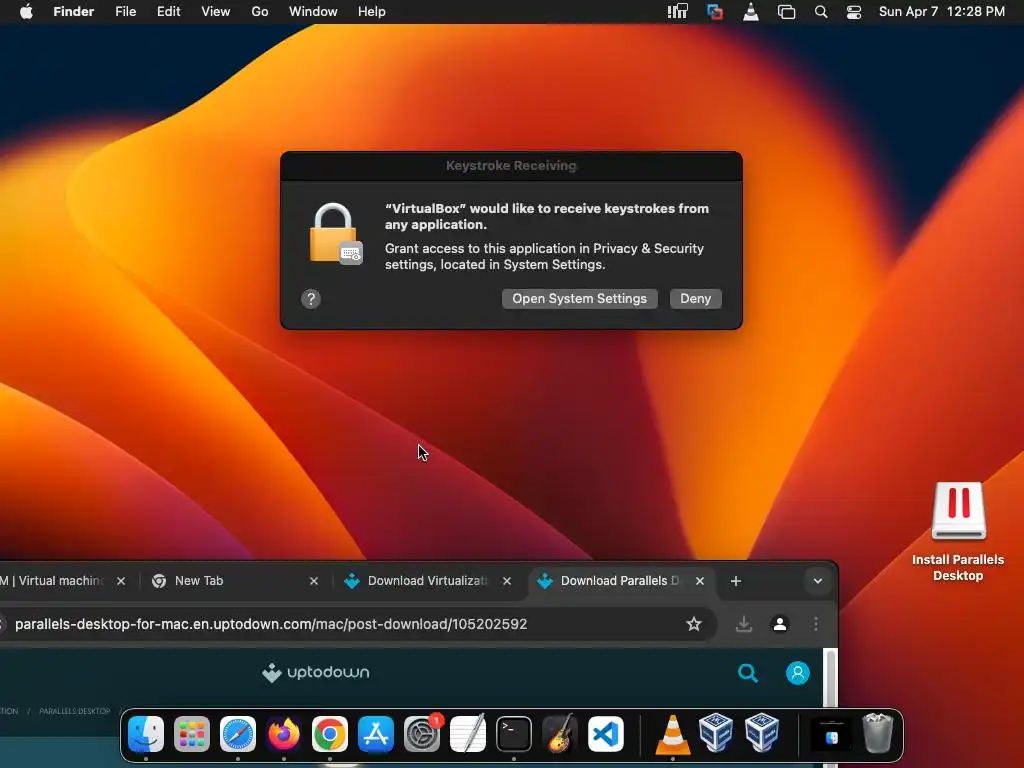Click the Chrome page vertical scrollbar
This screenshot has width=1024, height=768.
pyautogui.click(x=830, y=679)
